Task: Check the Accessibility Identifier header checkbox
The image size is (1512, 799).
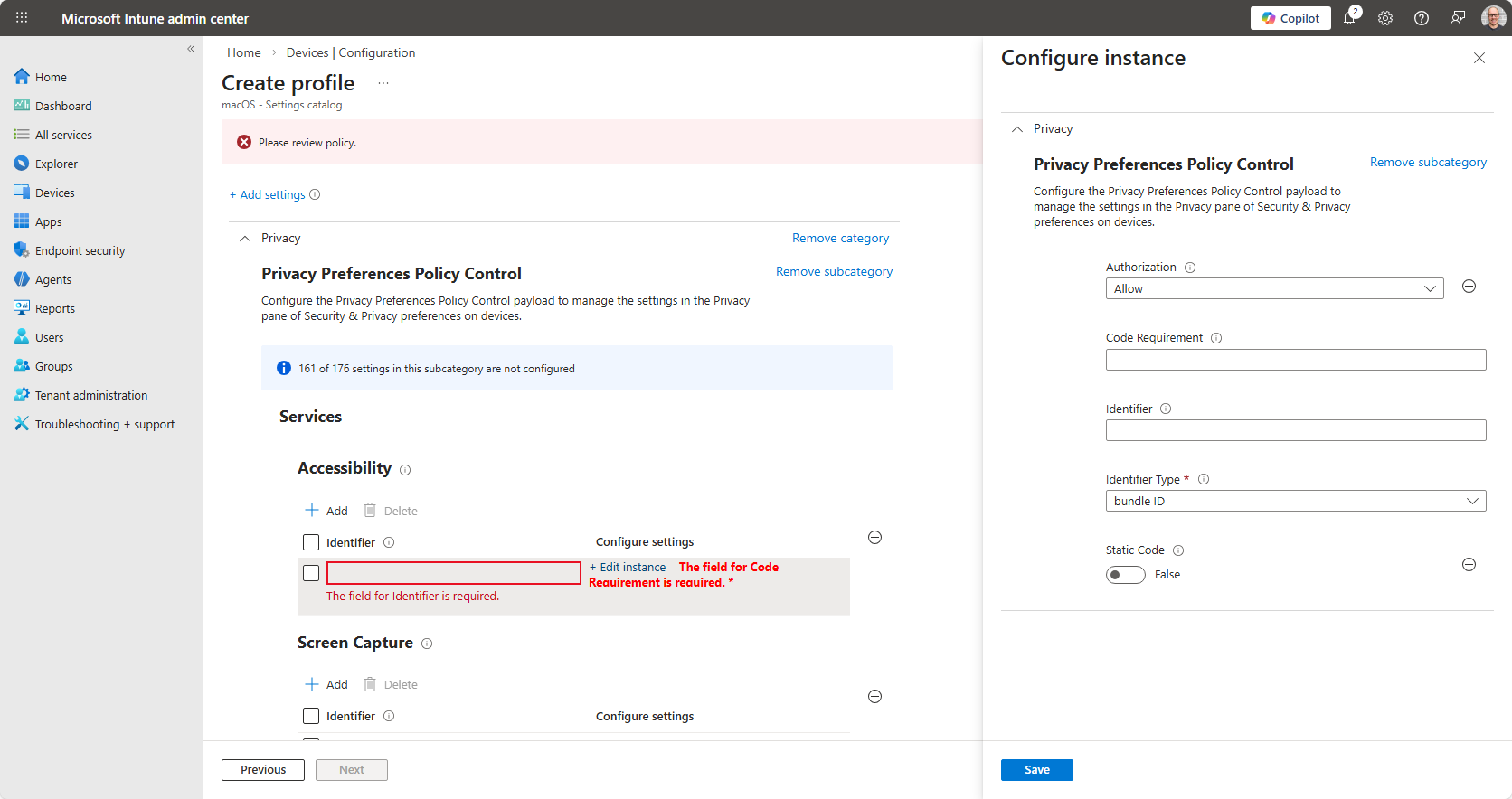Action: coord(311,542)
